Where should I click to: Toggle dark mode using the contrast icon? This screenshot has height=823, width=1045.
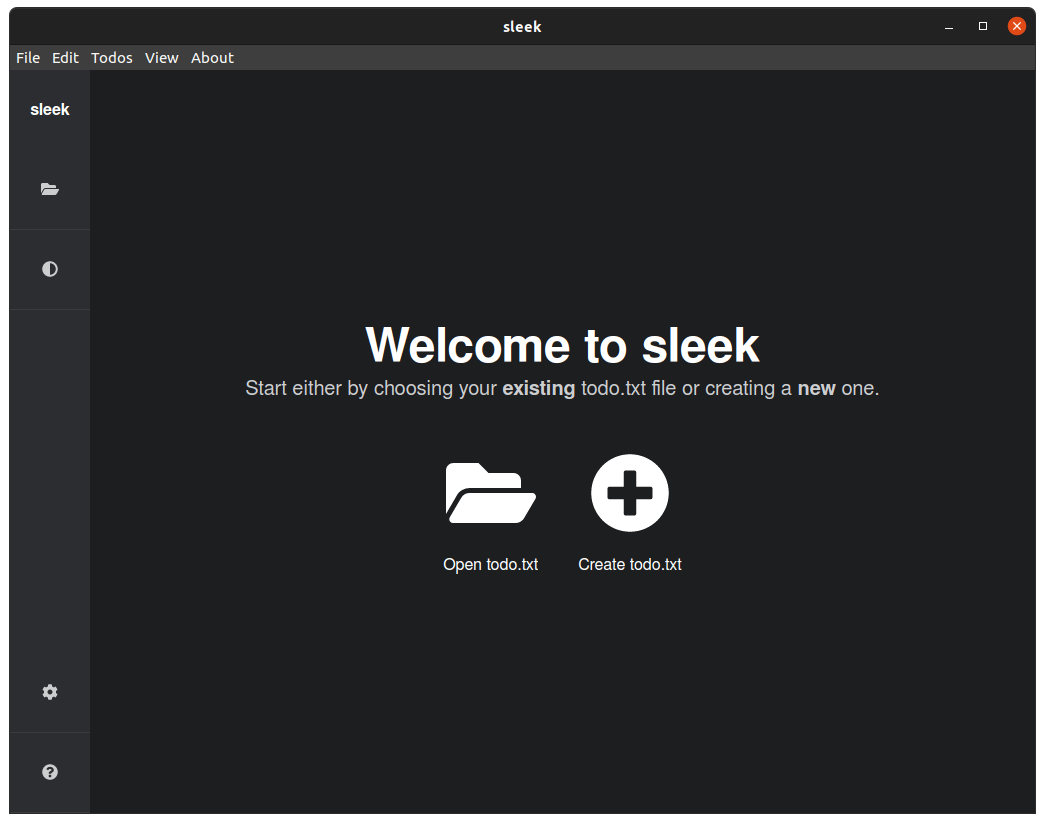coord(49,268)
